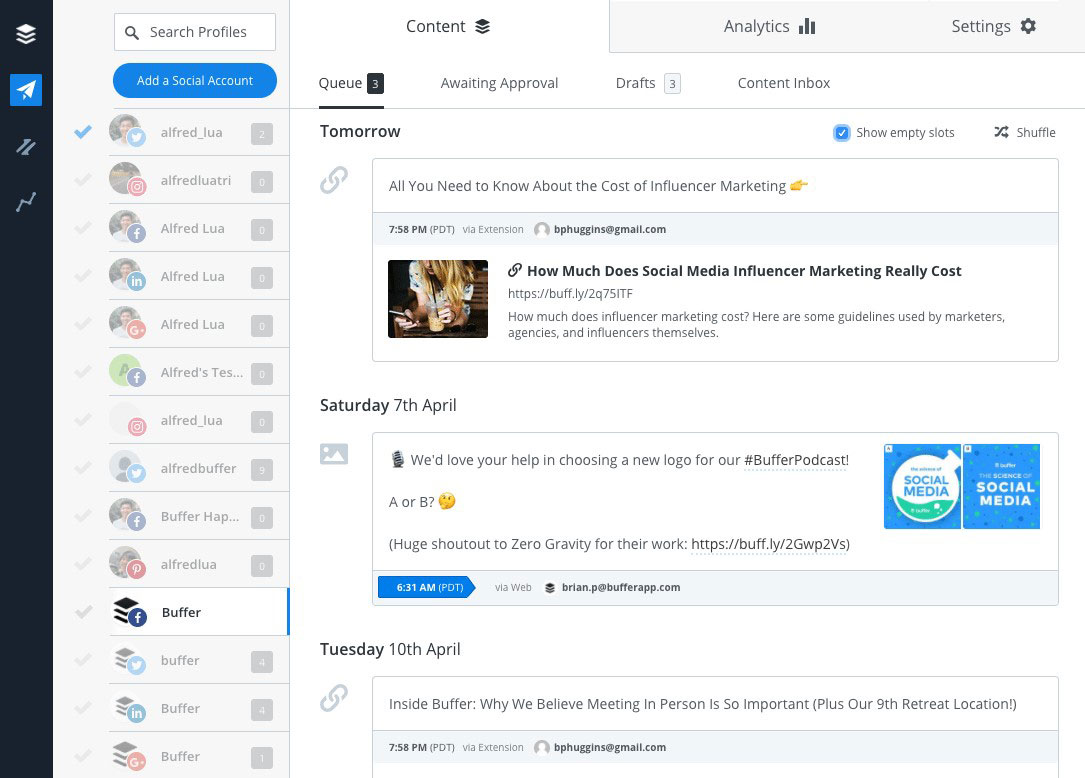1085x778 pixels.
Task: Toggle the checkmark next to alfred_lua Twitter
Action: pyautogui.click(x=83, y=132)
